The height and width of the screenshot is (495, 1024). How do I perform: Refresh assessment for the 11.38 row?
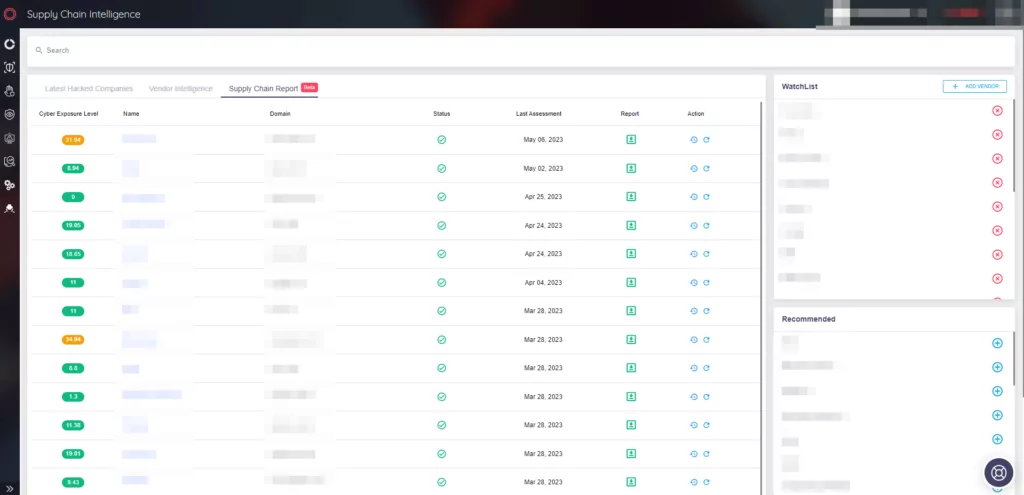coord(706,425)
